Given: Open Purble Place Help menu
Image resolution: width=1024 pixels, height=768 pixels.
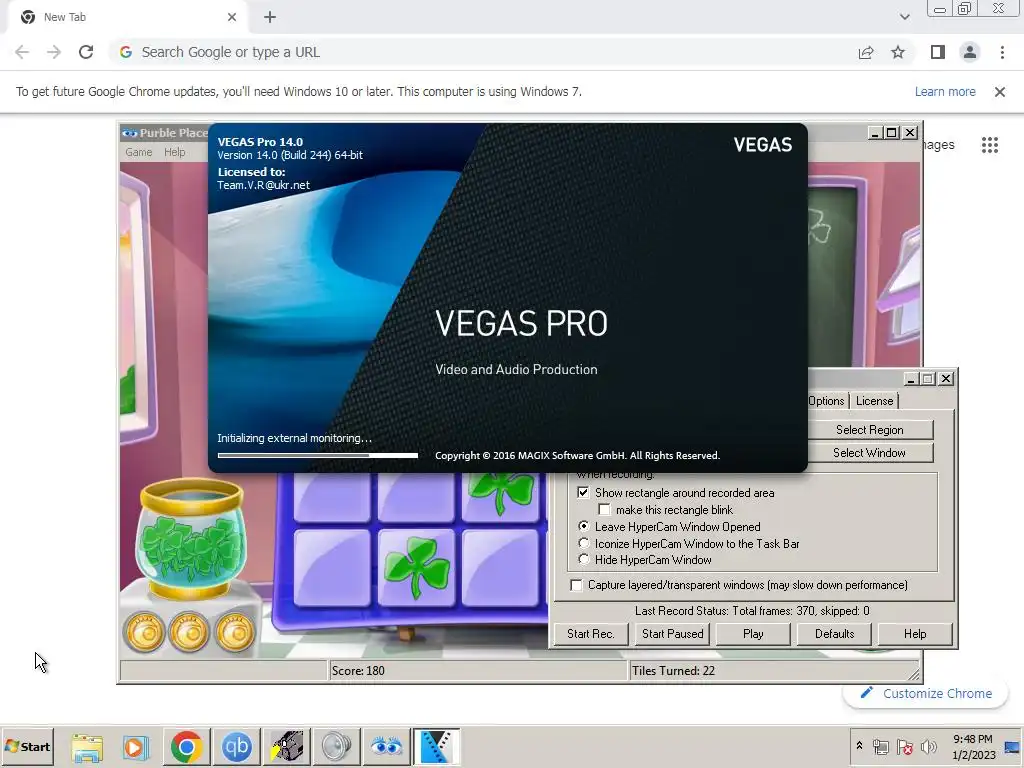Looking at the screenshot, I should (x=174, y=152).
